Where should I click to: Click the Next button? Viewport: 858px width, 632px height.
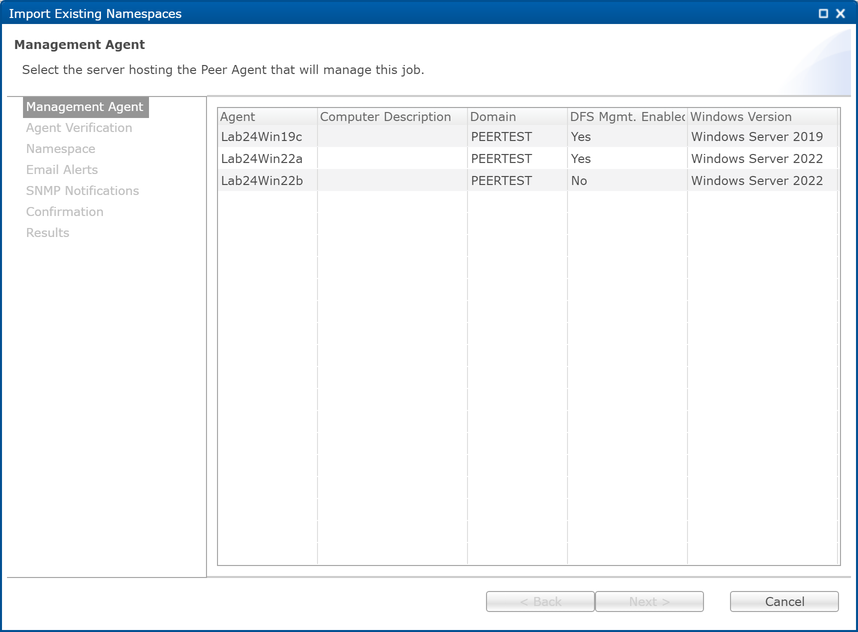pyautogui.click(x=650, y=601)
